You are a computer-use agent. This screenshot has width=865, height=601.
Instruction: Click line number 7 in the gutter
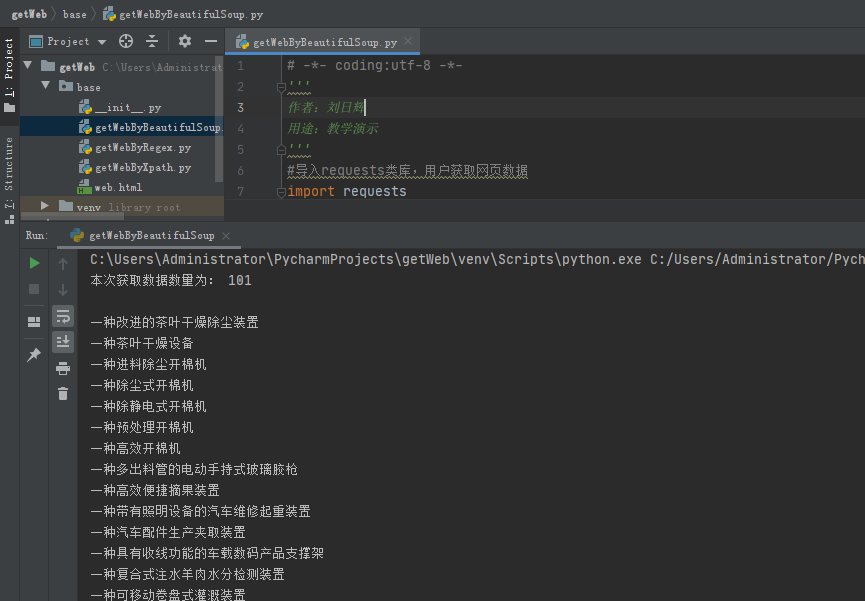tap(241, 192)
